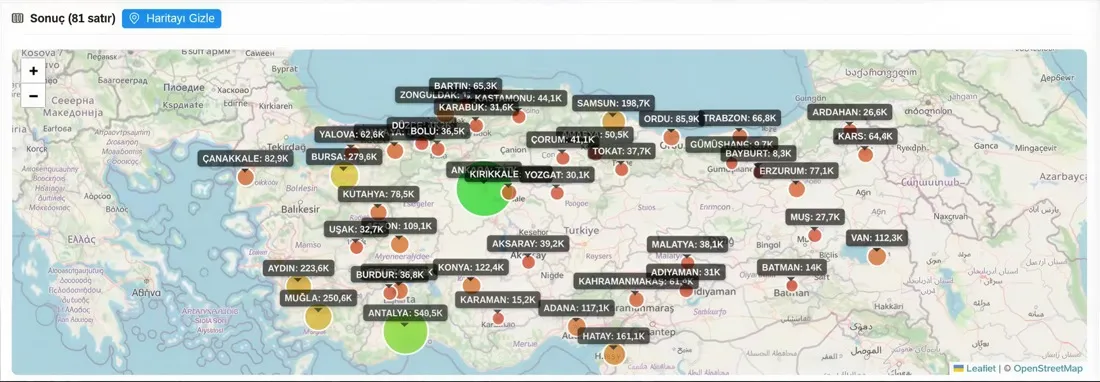Viewport: 1100px width, 382px height.
Task: Select the BARTIN: 65,3K label
Action: (x=466, y=86)
